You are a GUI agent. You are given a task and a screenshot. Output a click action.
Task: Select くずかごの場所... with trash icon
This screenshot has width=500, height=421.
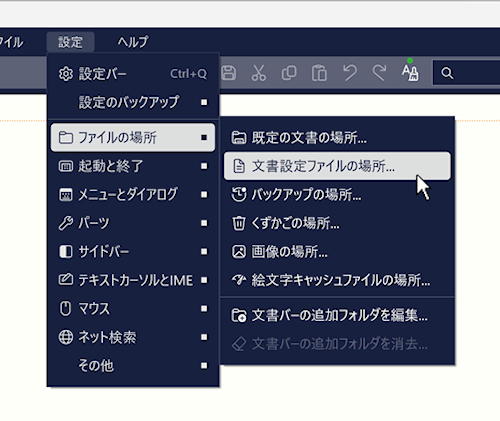337,223
